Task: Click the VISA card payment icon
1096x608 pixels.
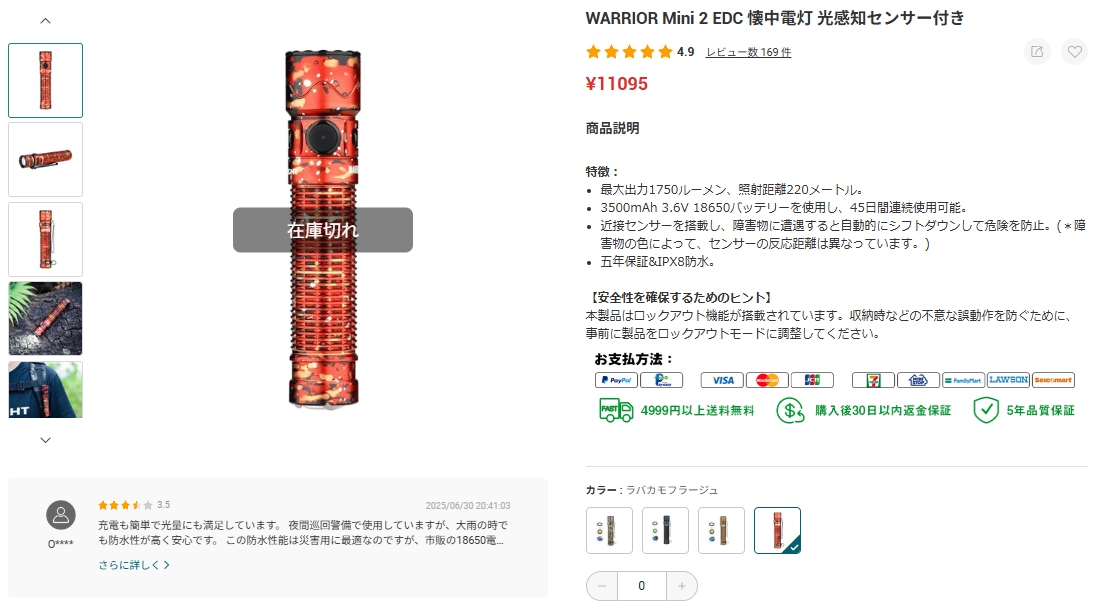Action: point(723,380)
